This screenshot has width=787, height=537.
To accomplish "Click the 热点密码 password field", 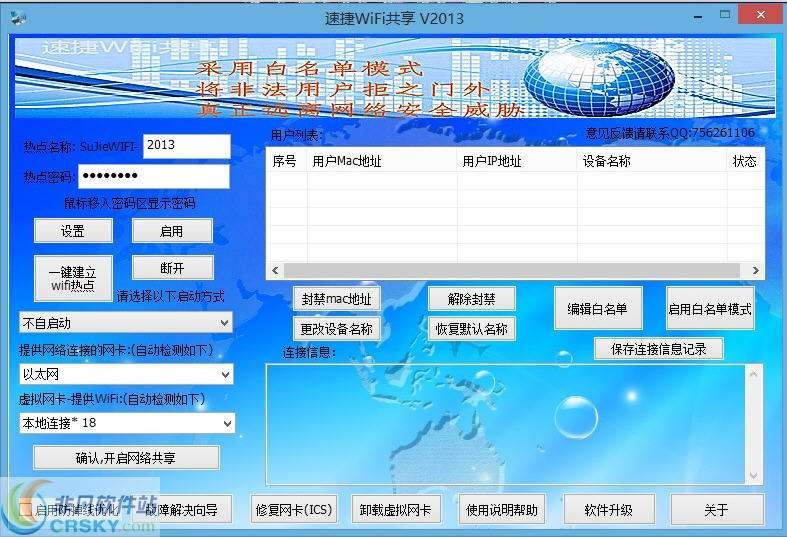I will (x=154, y=176).
